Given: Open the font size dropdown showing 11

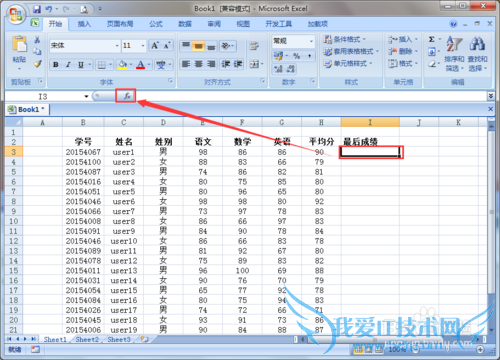Looking at the screenshot, I should tap(143, 46).
